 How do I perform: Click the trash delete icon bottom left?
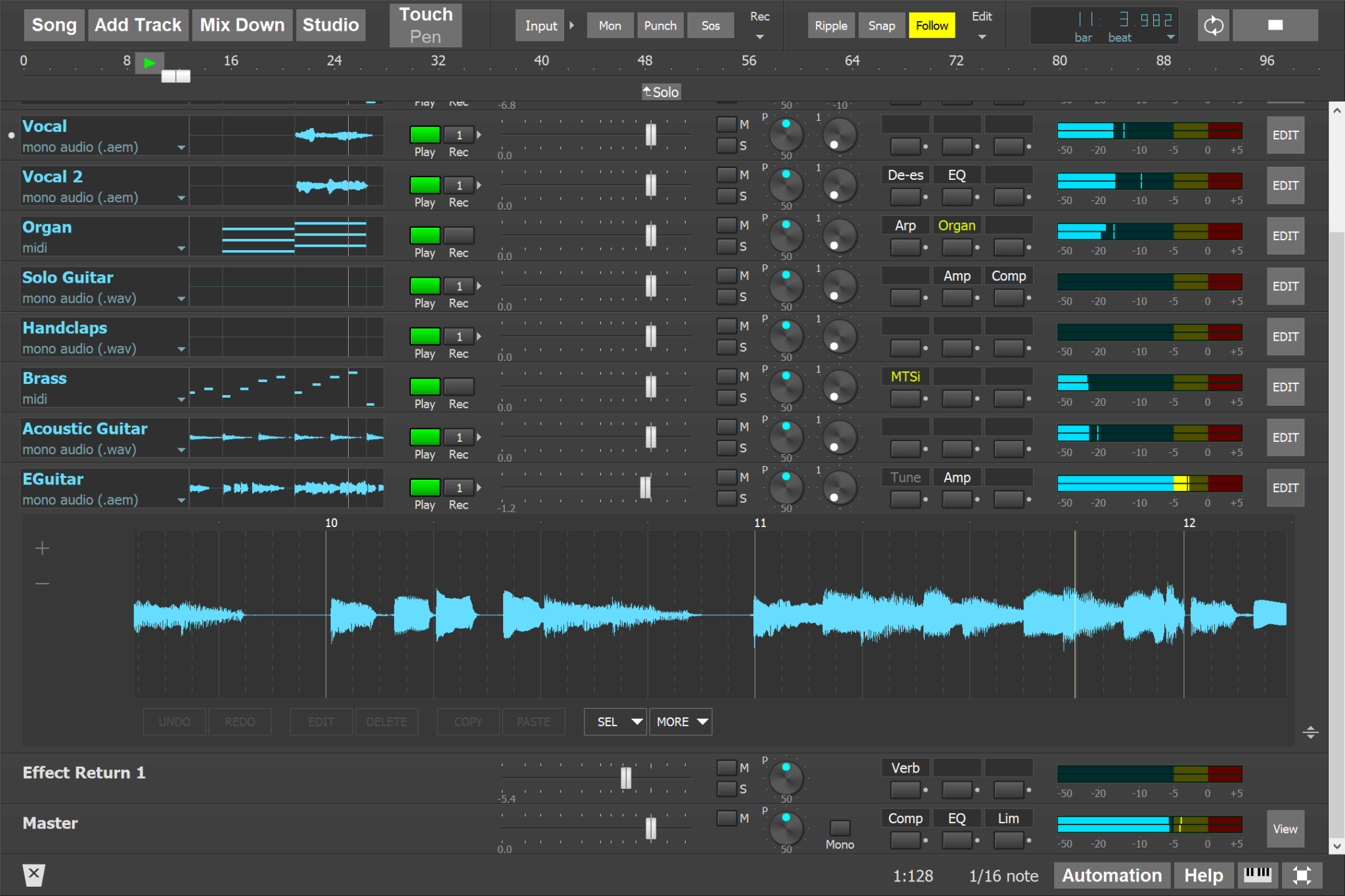click(33, 874)
